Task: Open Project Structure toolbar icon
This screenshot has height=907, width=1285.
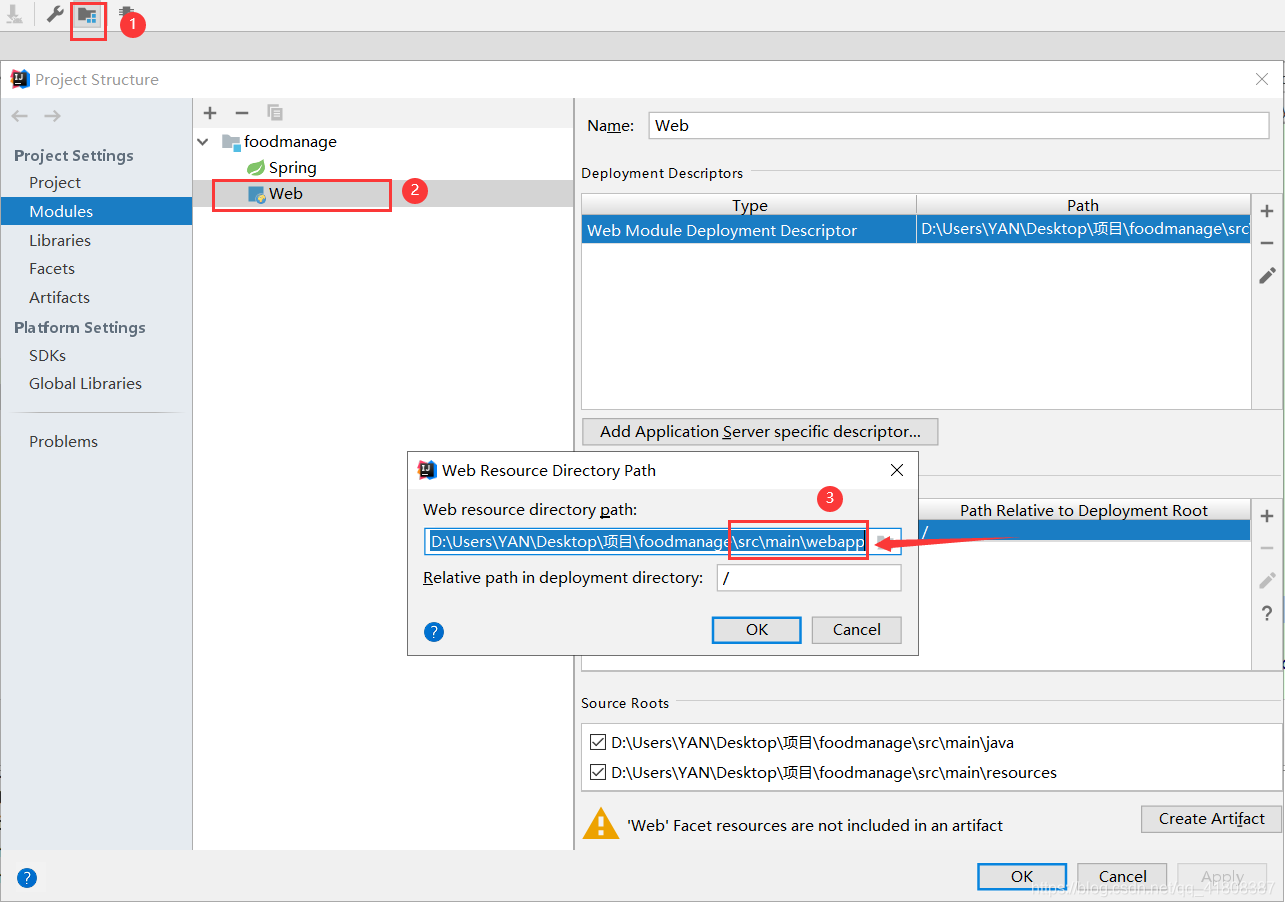Action: [88, 15]
